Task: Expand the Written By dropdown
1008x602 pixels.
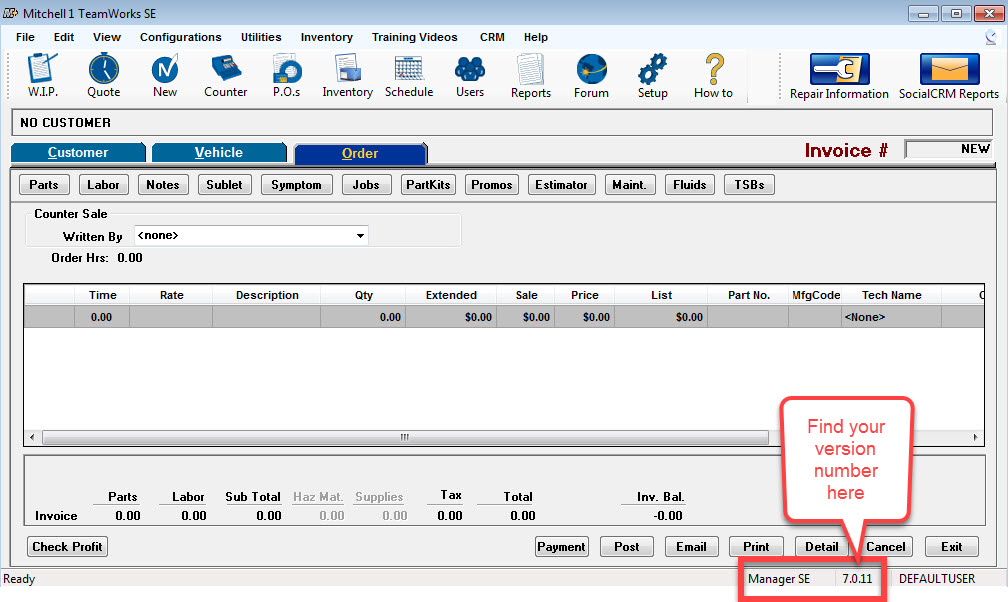Action: pyautogui.click(x=360, y=236)
